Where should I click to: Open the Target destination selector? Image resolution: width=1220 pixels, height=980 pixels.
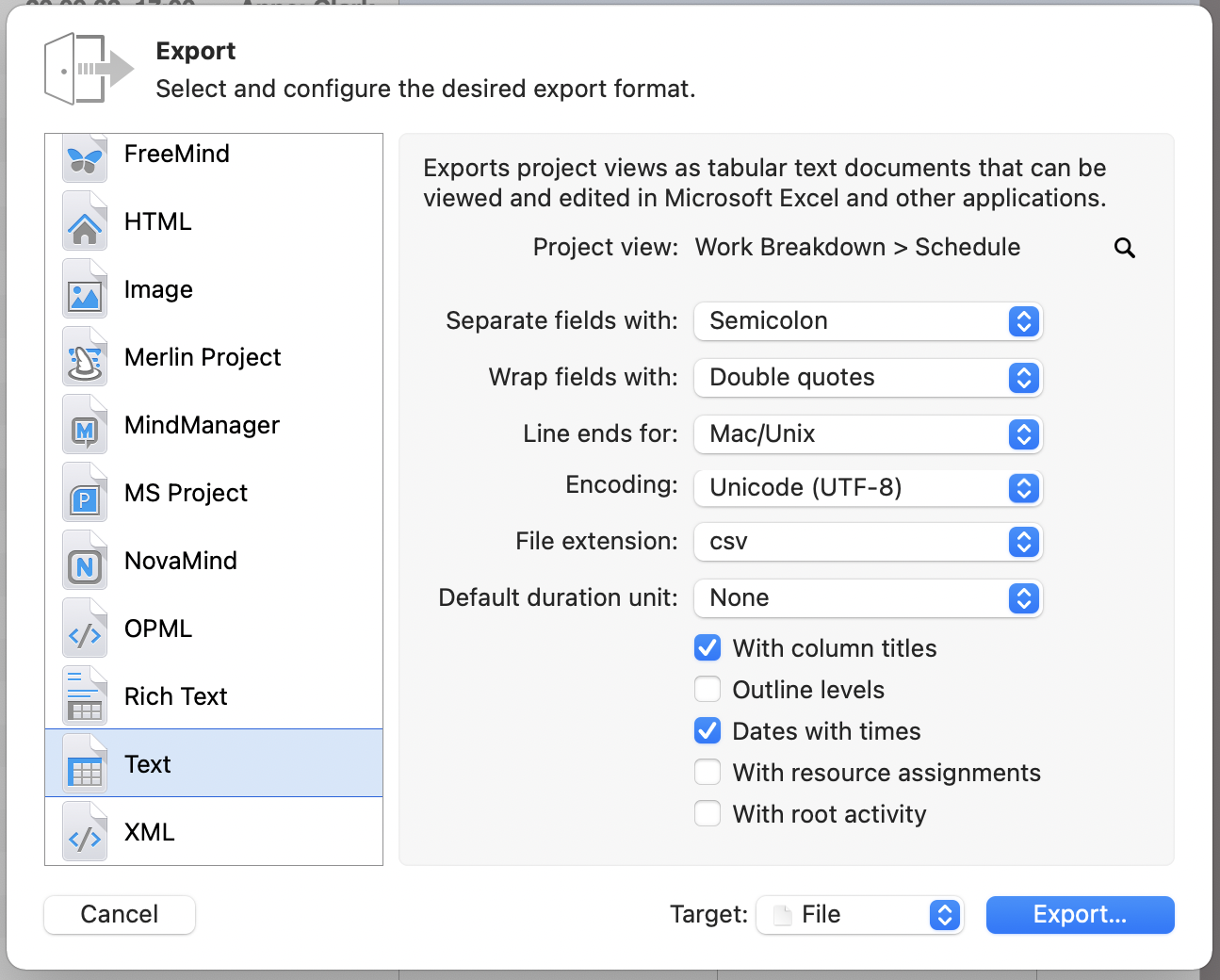858,914
